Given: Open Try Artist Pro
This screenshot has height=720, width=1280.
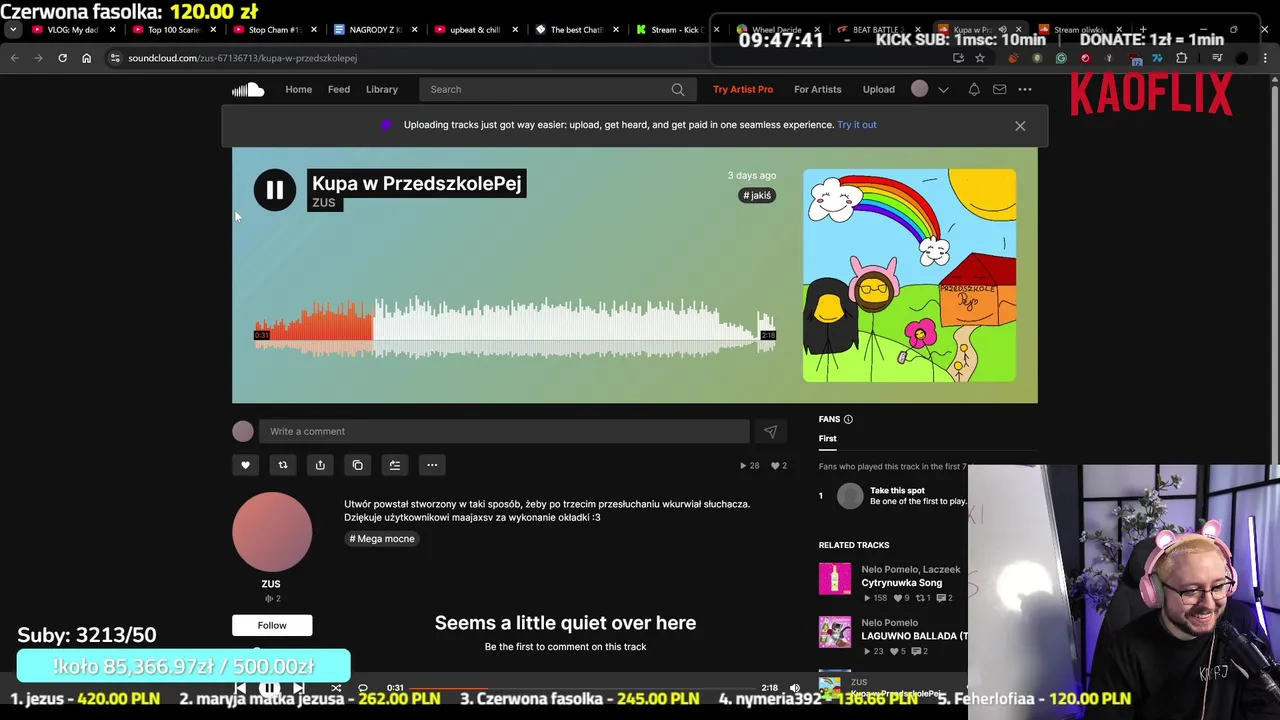Looking at the screenshot, I should [x=743, y=89].
